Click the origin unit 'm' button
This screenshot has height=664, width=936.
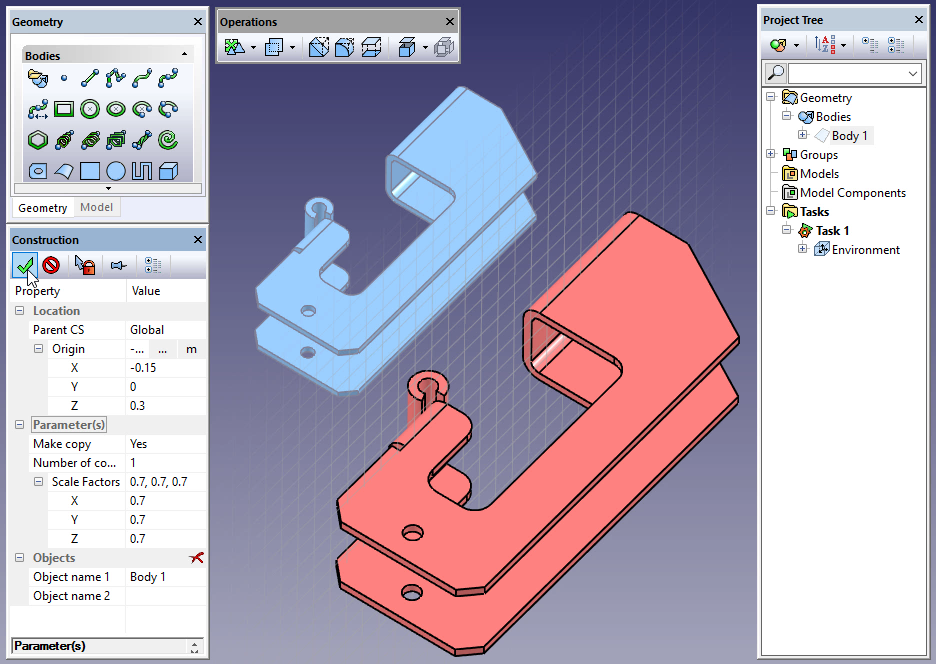pyautogui.click(x=192, y=349)
